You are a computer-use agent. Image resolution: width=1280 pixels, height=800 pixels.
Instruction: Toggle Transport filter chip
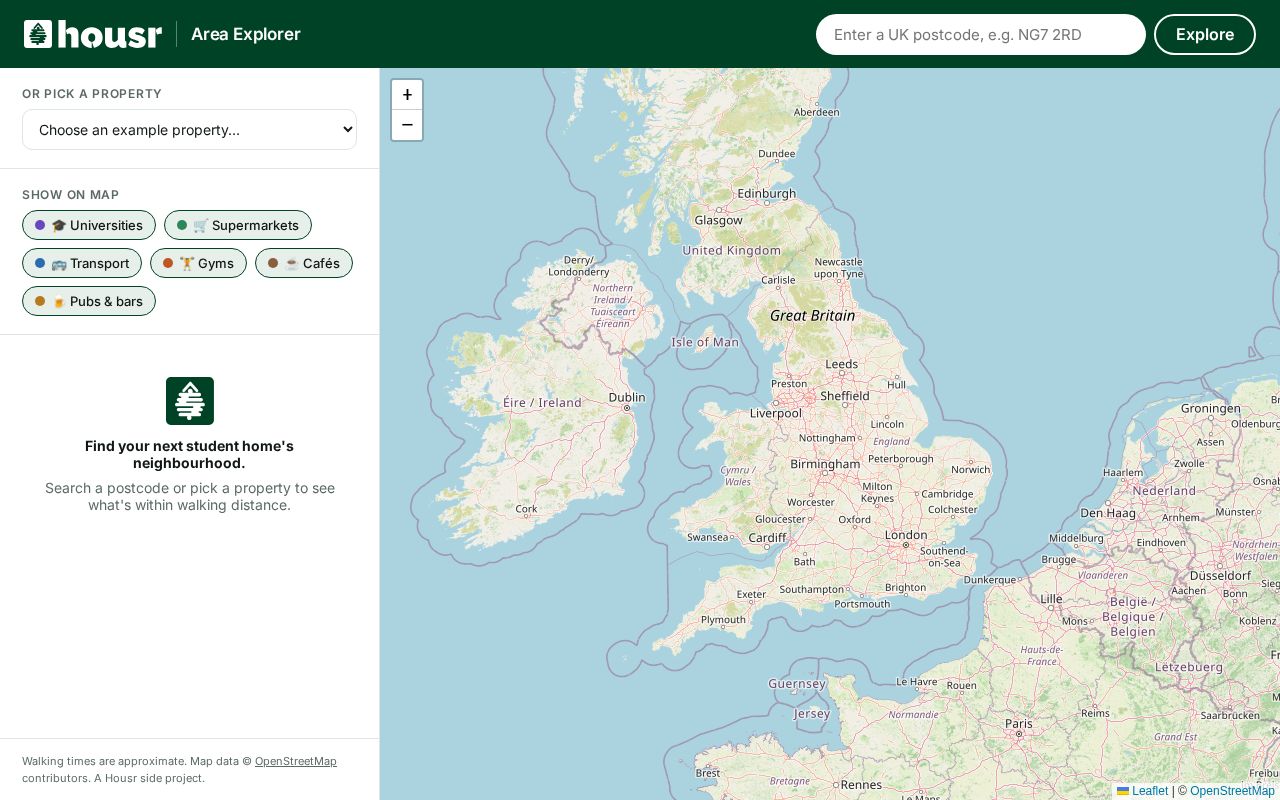(x=82, y=263)
